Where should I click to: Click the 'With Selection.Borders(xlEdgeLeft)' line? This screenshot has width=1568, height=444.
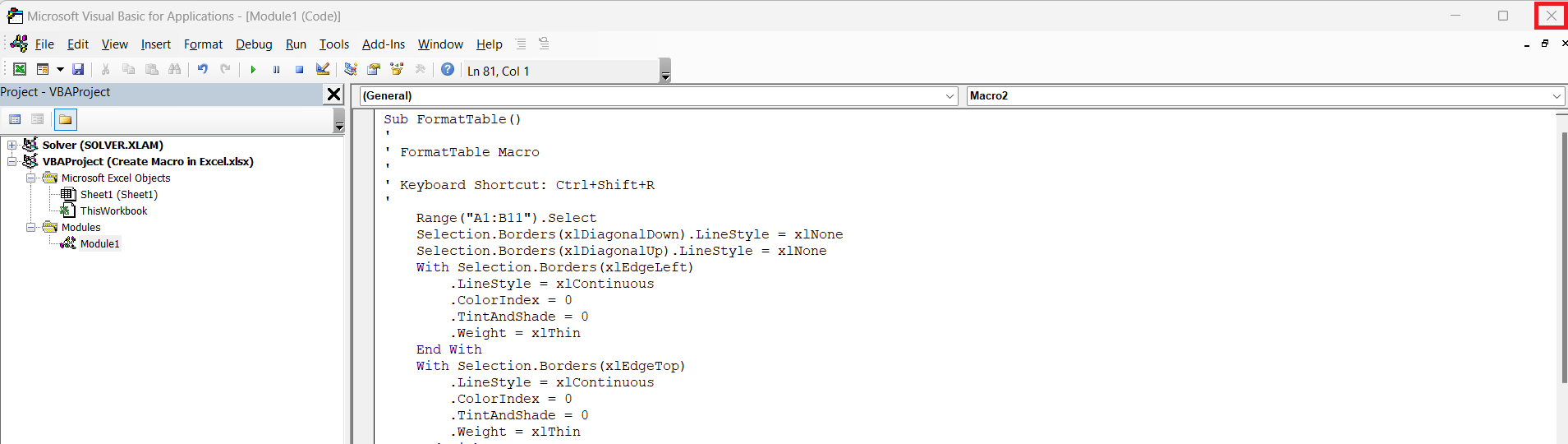[554, 267]
